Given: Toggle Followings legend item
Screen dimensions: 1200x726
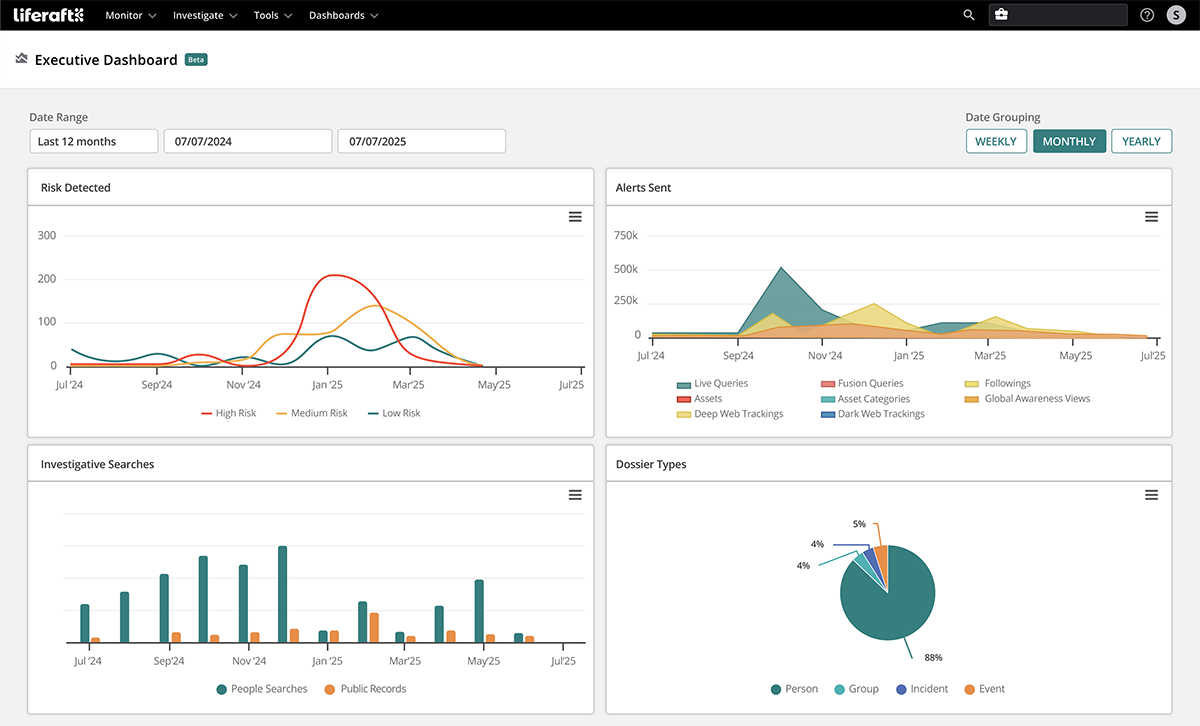Looking at the screenshot, I should [998, 383].
